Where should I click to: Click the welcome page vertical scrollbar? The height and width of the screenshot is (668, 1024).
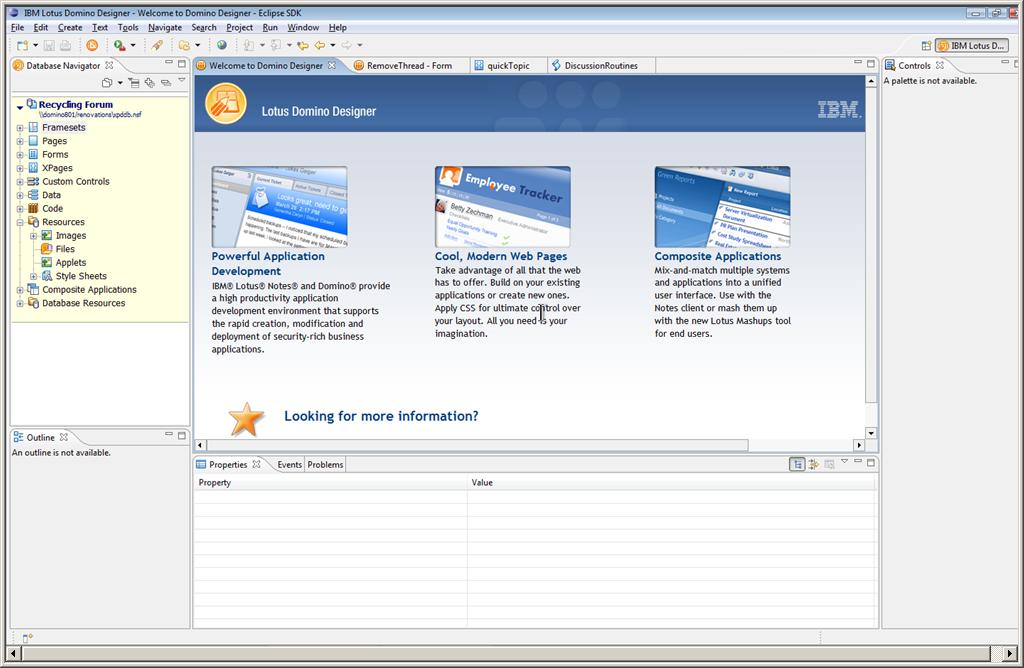coord(870,260)
